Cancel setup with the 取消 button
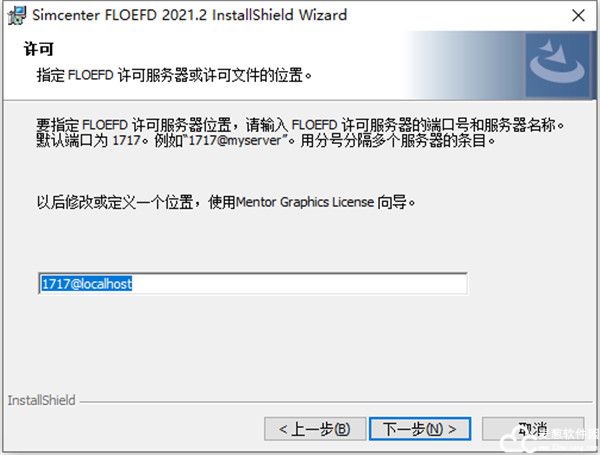 pyautogui.click(x=533, y=429)
